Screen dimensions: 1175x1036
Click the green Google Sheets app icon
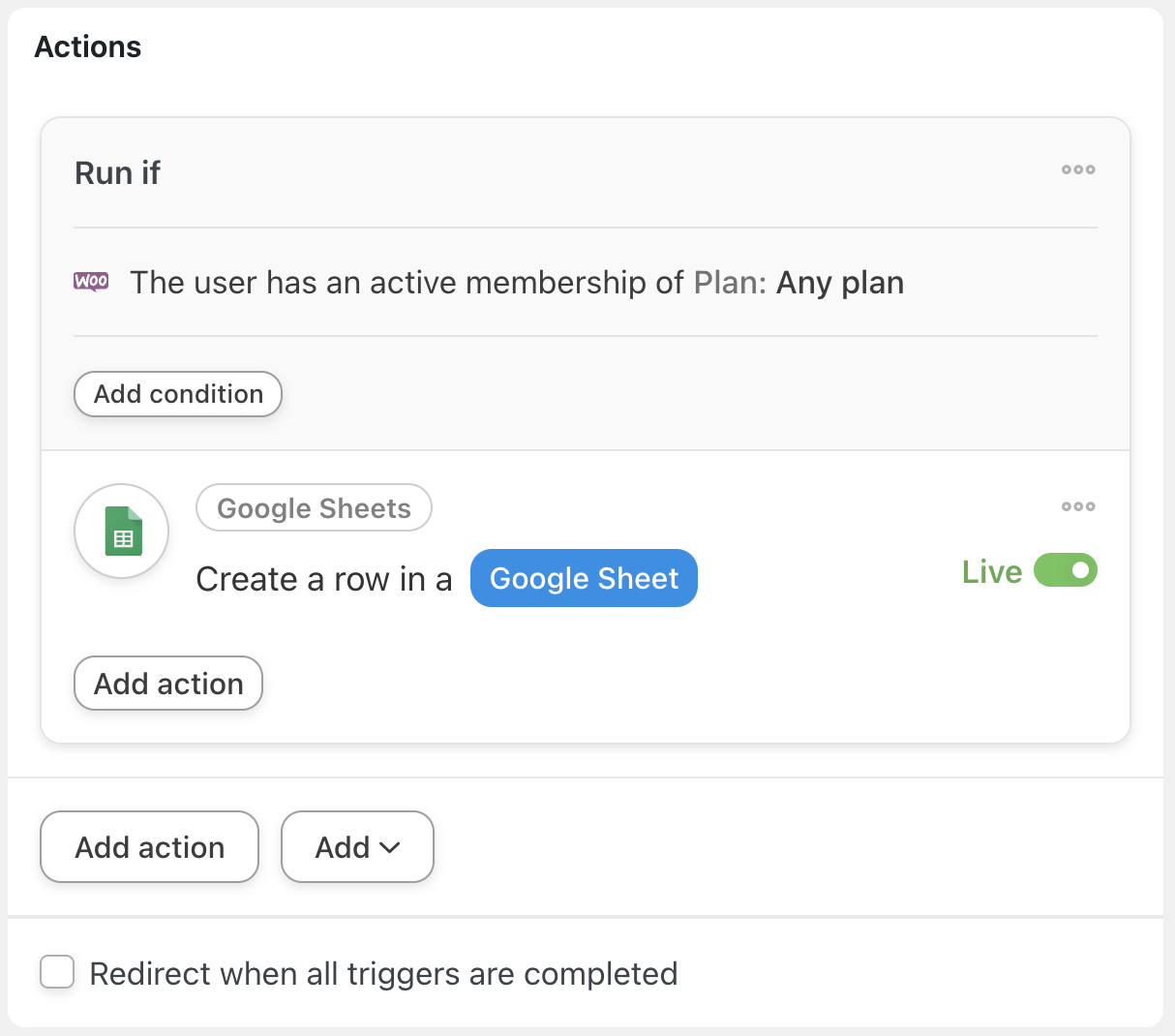click(122, 532)
